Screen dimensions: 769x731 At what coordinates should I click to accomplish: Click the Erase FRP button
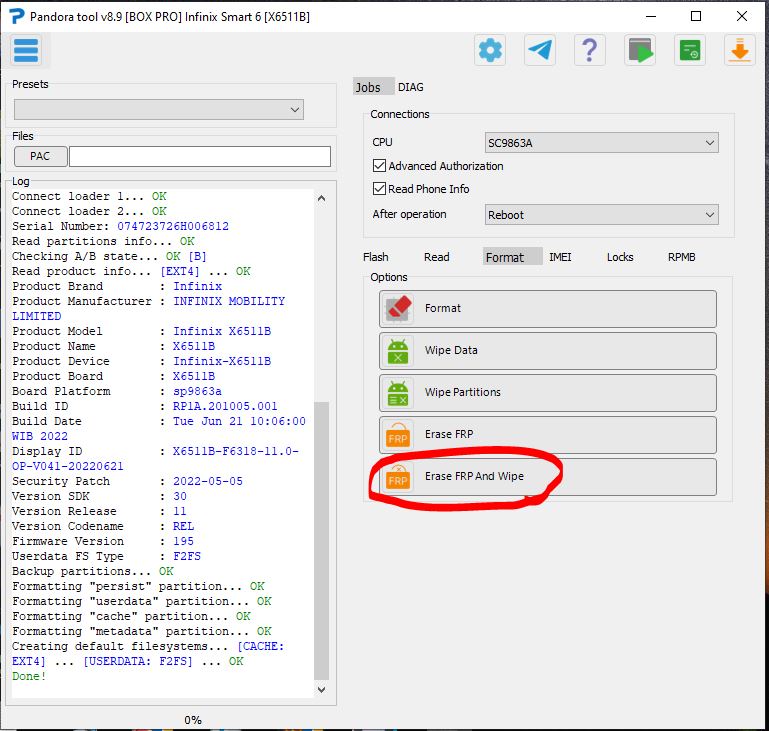coord(548,435)
